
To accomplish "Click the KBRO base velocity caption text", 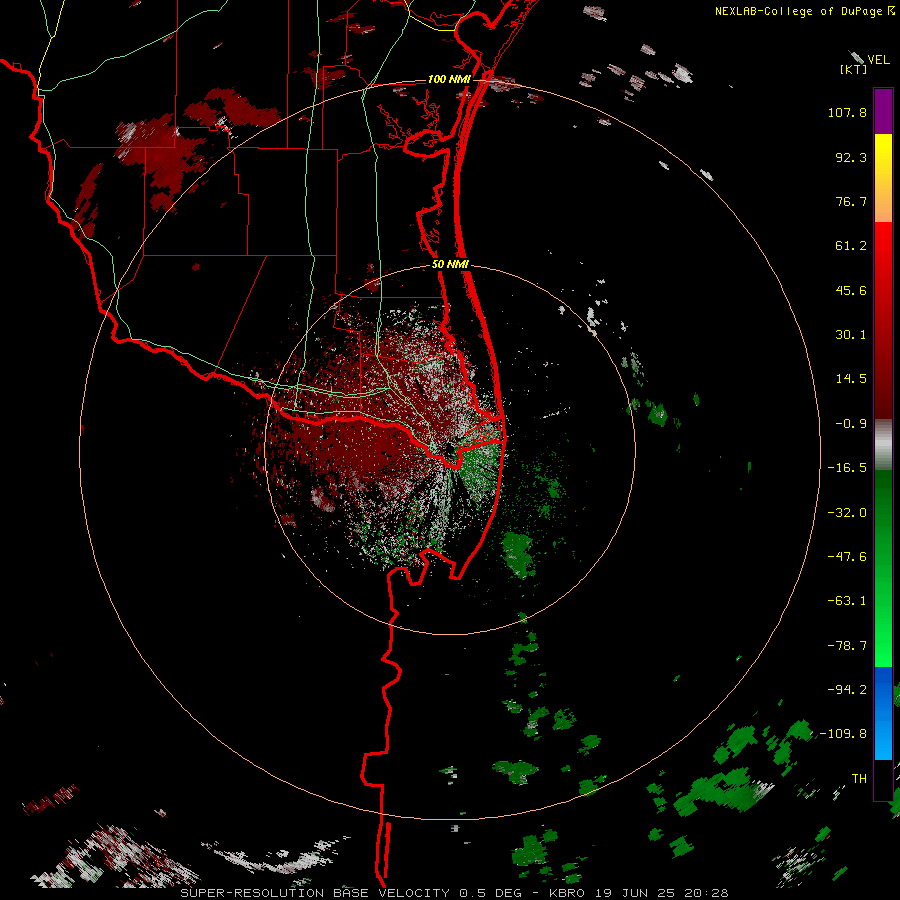I will (x=454, y=893).
